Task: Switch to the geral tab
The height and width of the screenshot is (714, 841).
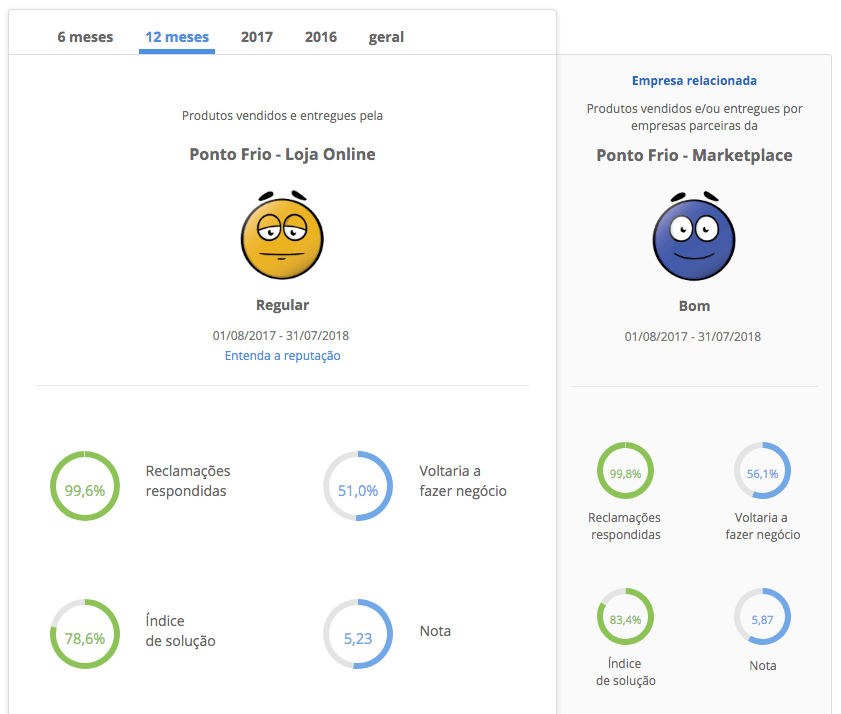Action: pos(386,37)
